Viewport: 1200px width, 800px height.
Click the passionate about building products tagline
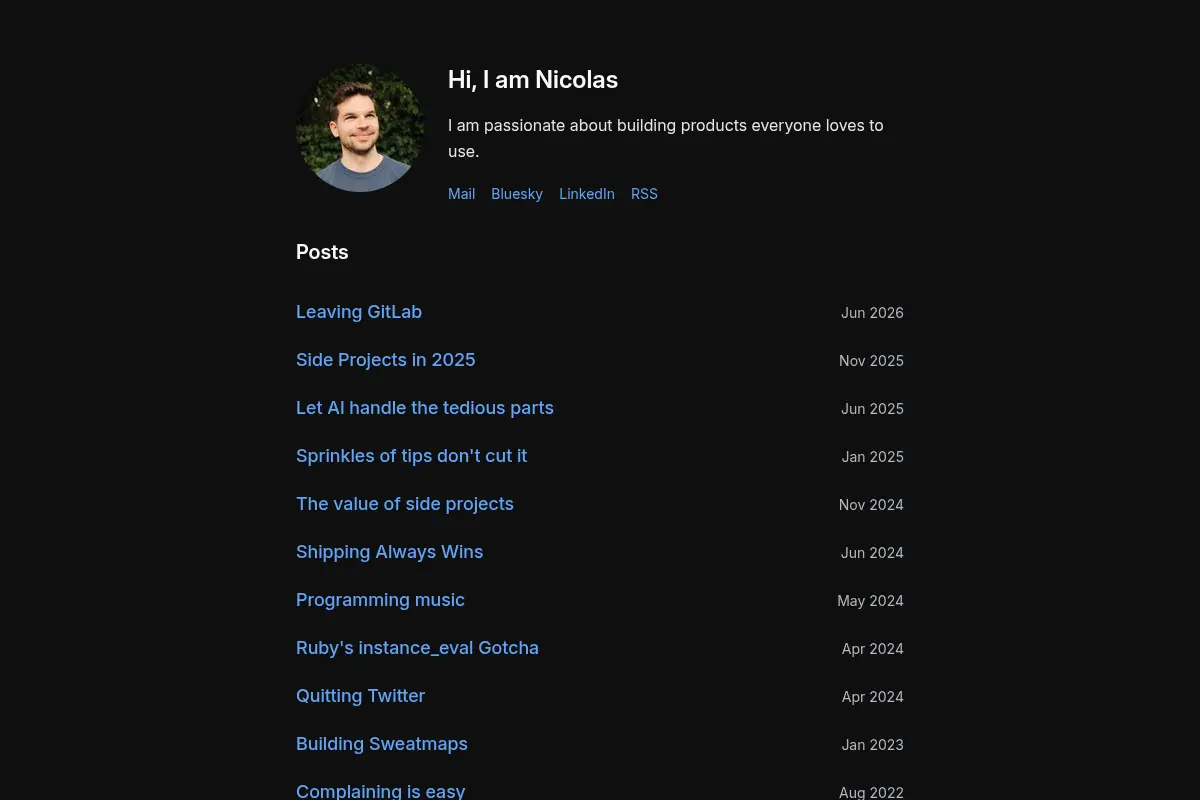click(x=666, y=138)
